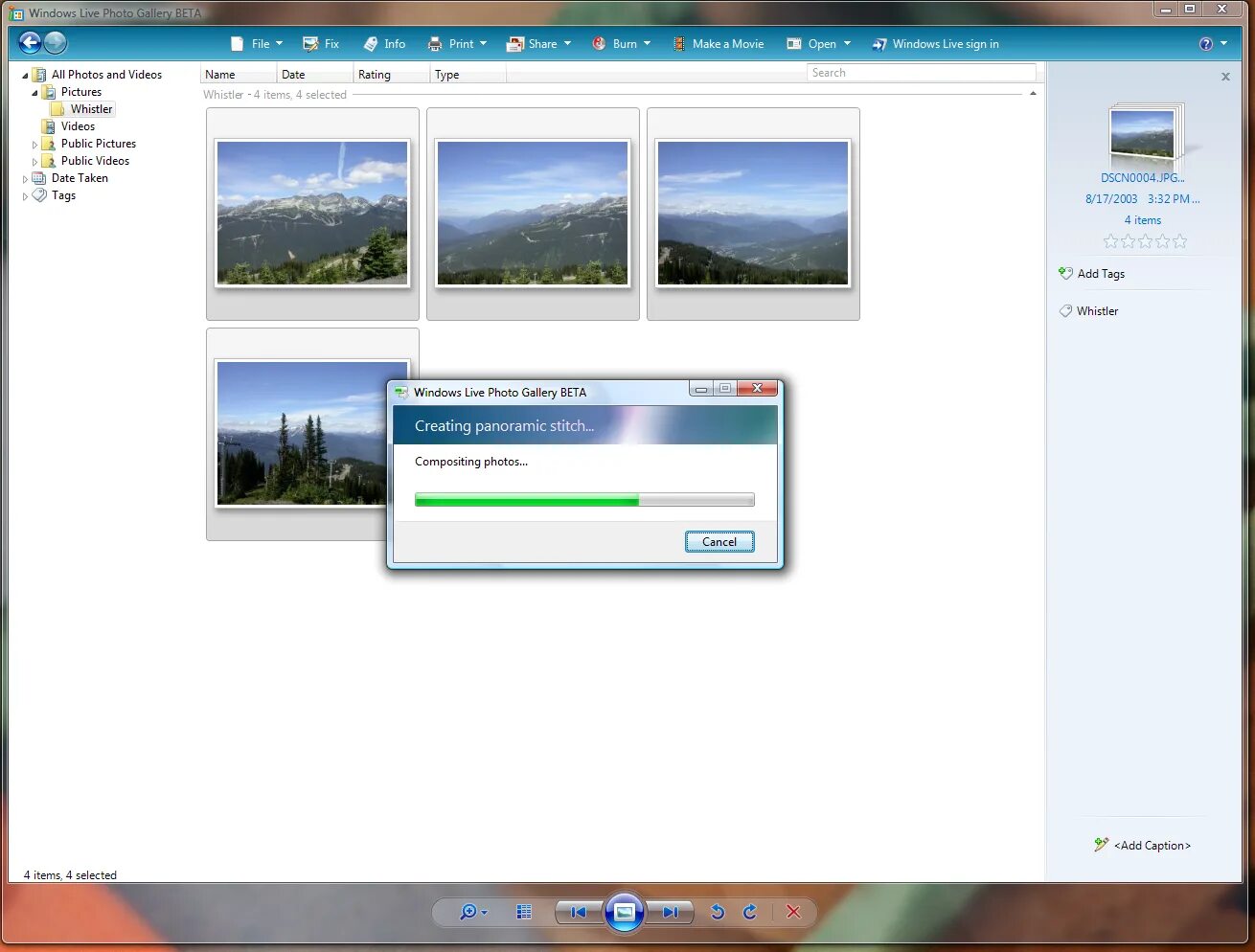Delete selected photos with red X

[793, 913]
